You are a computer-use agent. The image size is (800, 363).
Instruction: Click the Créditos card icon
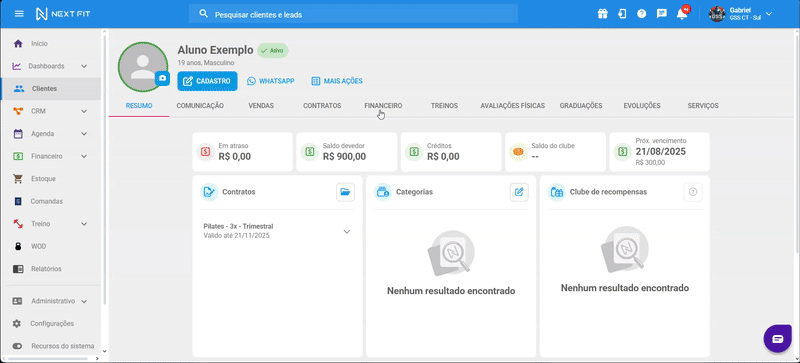pyautogui.click(x=413, y=152)
